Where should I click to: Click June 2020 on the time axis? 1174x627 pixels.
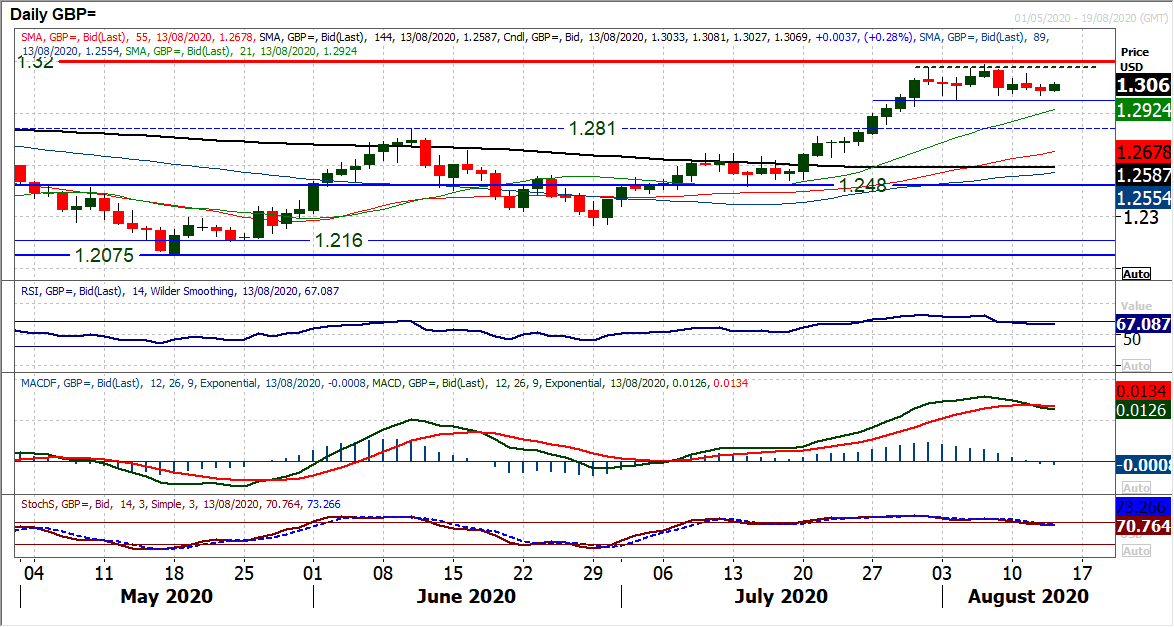pos(466,596)
